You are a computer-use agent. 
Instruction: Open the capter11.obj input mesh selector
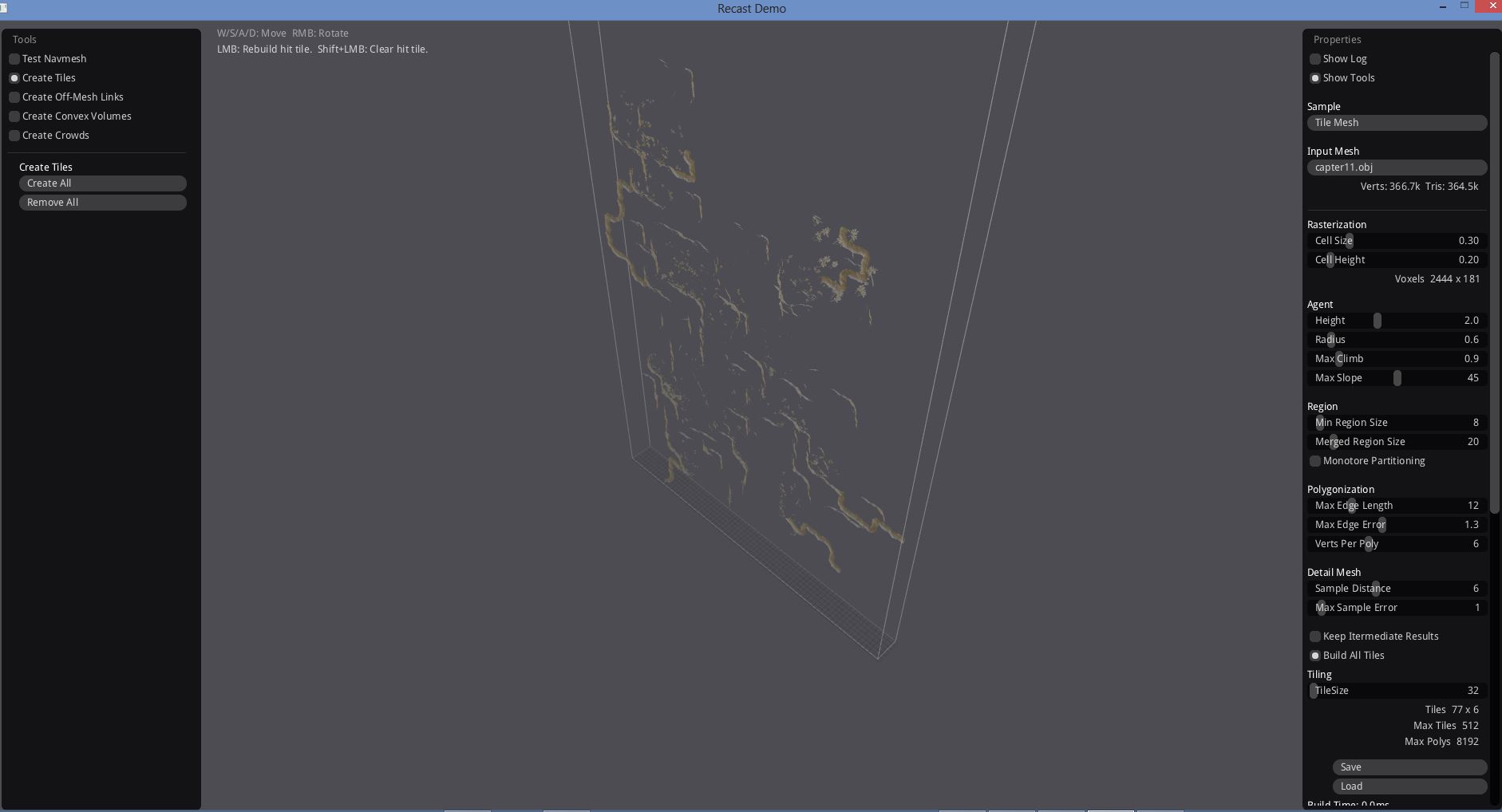click(1396, 168)
